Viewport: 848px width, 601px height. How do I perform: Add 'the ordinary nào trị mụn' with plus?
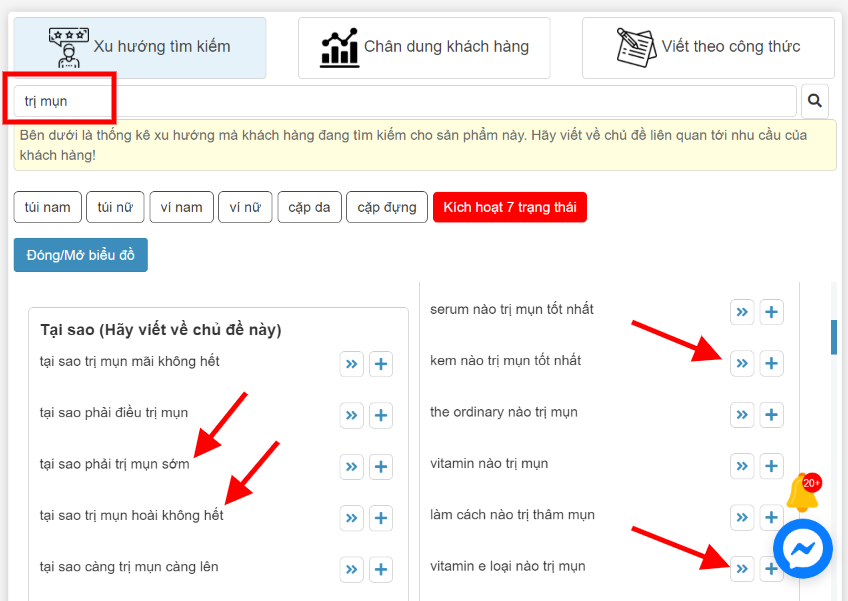point(771,415)
